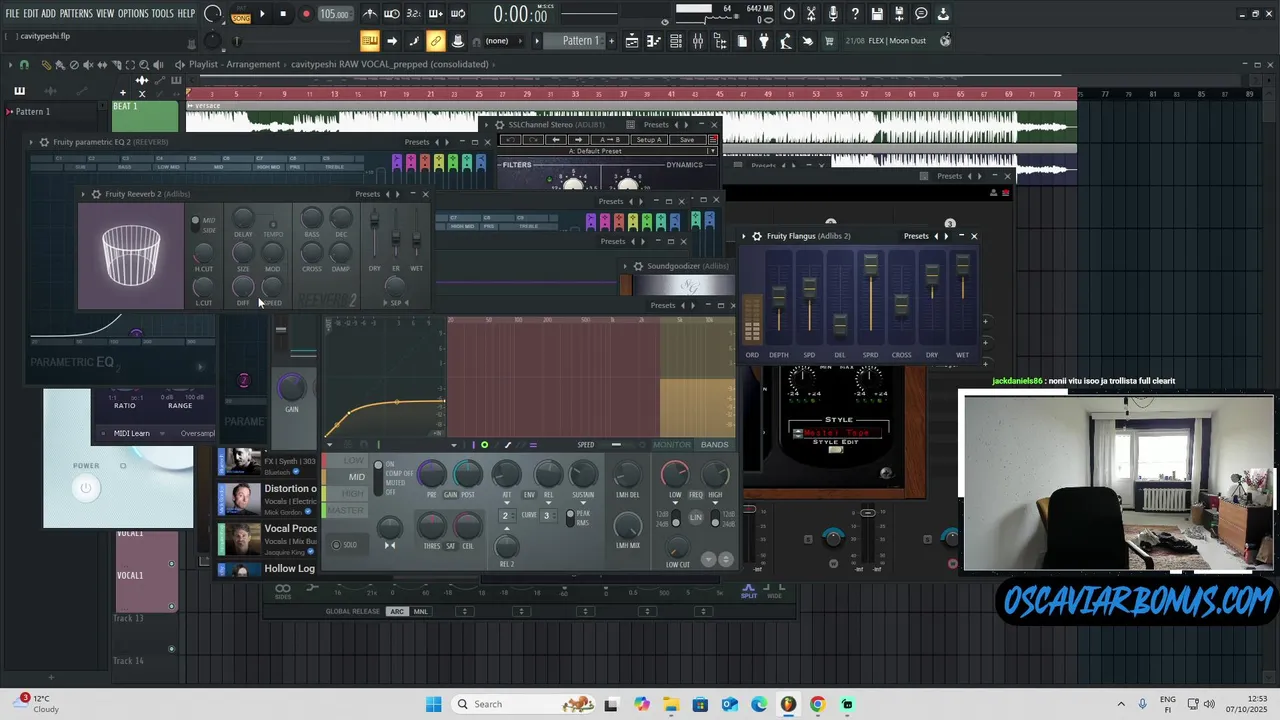Open the HELP menu

pos(186,14)
